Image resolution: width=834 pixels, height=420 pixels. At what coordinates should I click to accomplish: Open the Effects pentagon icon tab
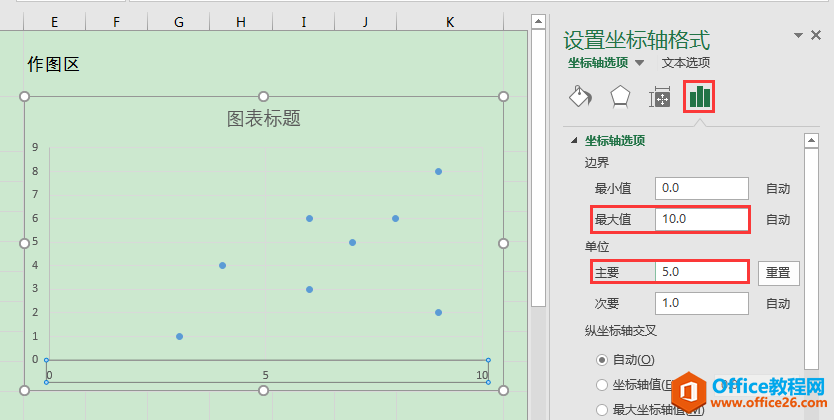pyautogui.click(x=620, y=96)
